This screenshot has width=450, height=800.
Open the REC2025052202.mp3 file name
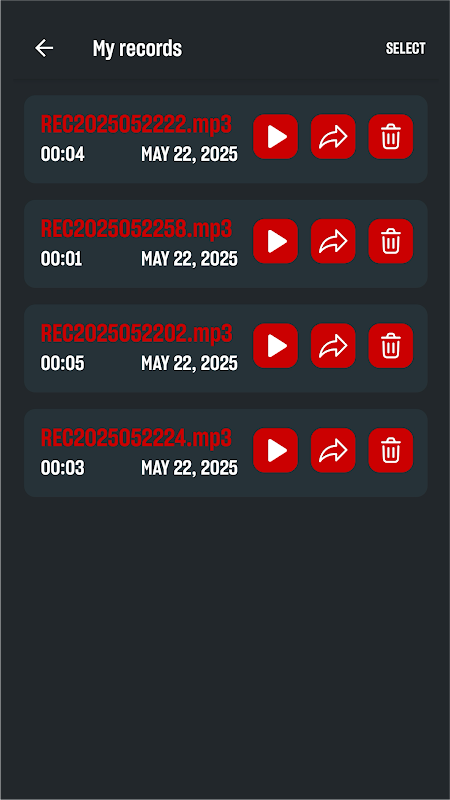[136, 333]
